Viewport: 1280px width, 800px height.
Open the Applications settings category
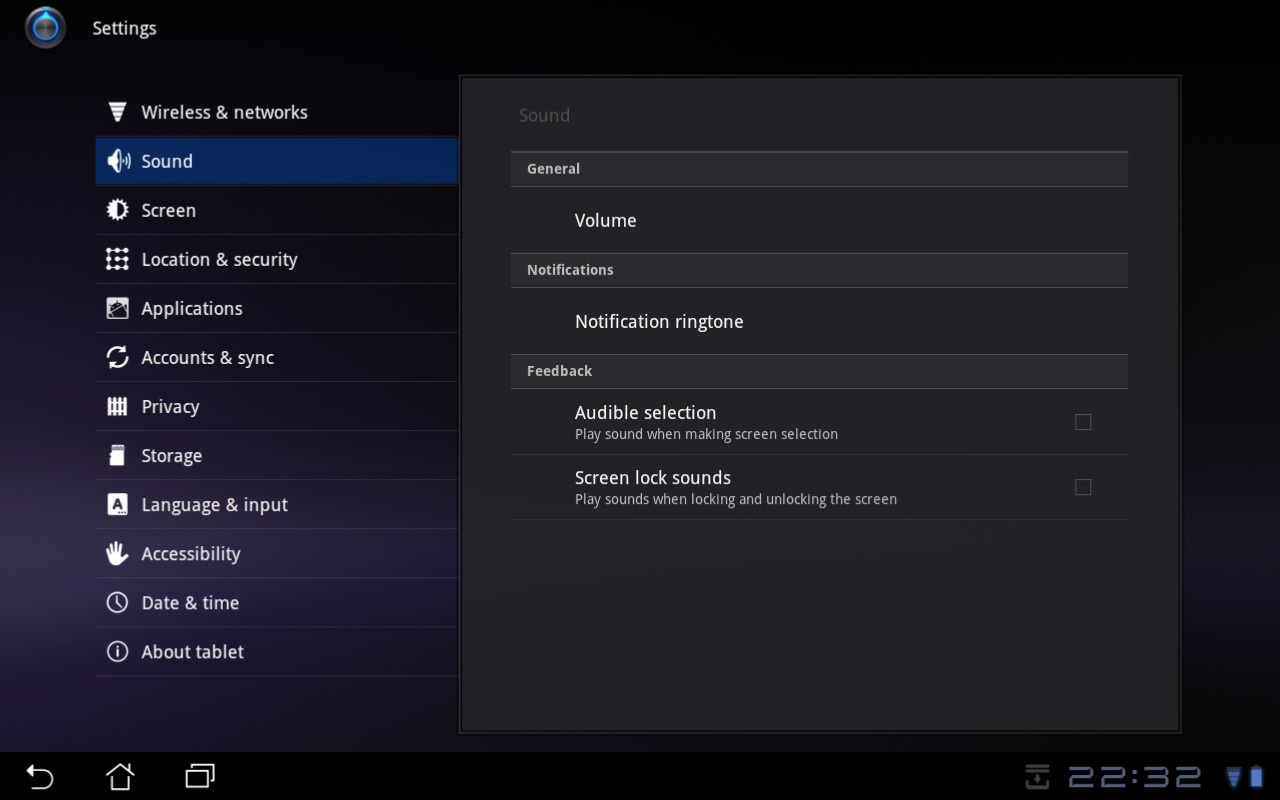(192, 308)
